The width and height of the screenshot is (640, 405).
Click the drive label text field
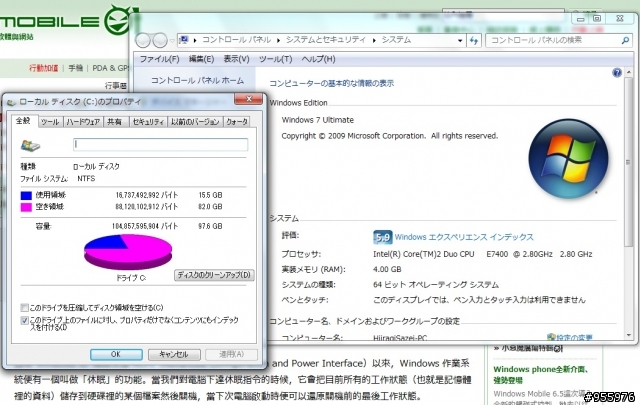click(x=160, y=145)
